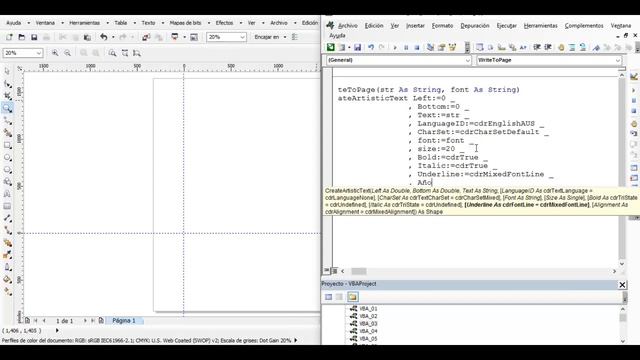The height and width of the screenshot is (360, 640).
Task: Open the (General) object dropdown
Action: tap(467, 60)
